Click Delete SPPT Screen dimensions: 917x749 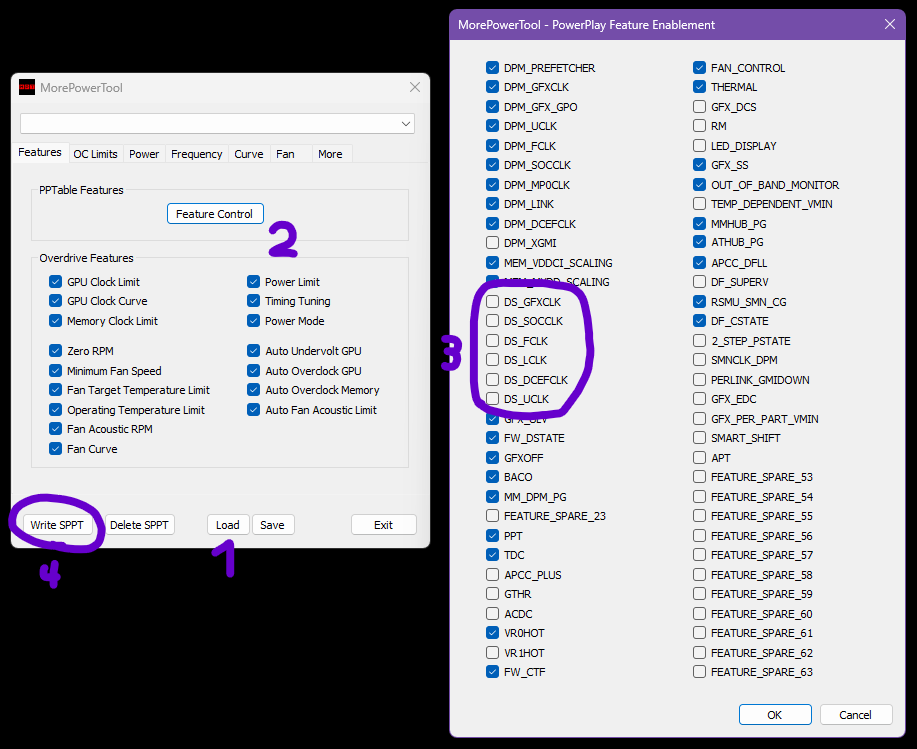[x=139, y=524]
